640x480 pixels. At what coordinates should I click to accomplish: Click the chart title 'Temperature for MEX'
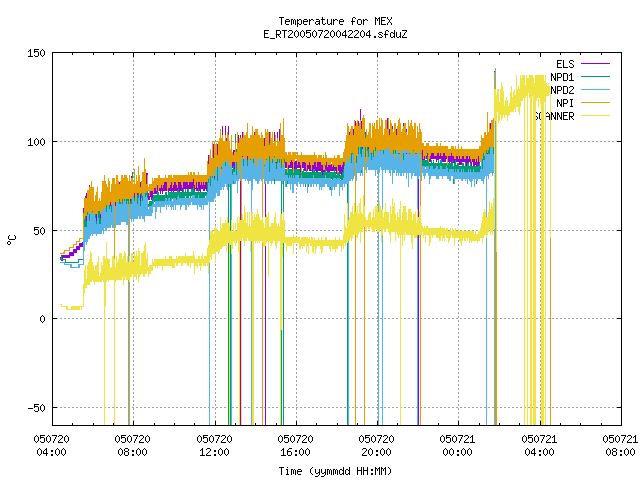(335, 21)
